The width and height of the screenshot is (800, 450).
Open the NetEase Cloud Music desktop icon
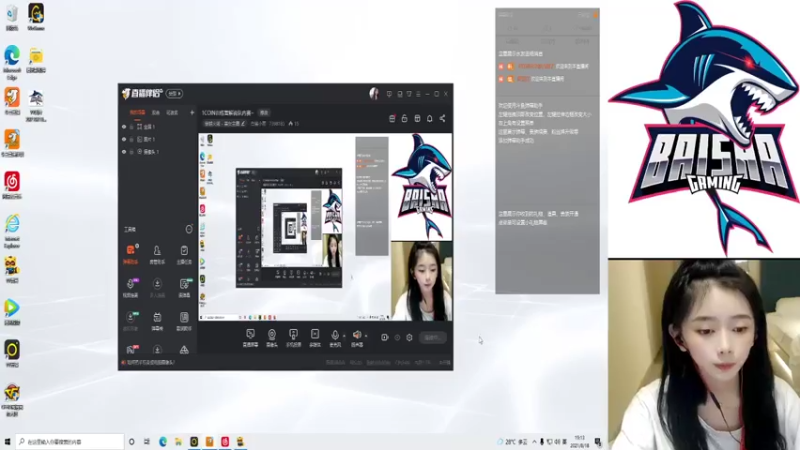[12, 185]
